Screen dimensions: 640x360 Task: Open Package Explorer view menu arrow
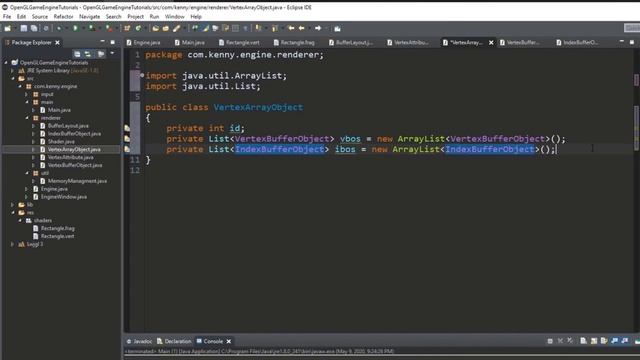click(x=112, y=53)
